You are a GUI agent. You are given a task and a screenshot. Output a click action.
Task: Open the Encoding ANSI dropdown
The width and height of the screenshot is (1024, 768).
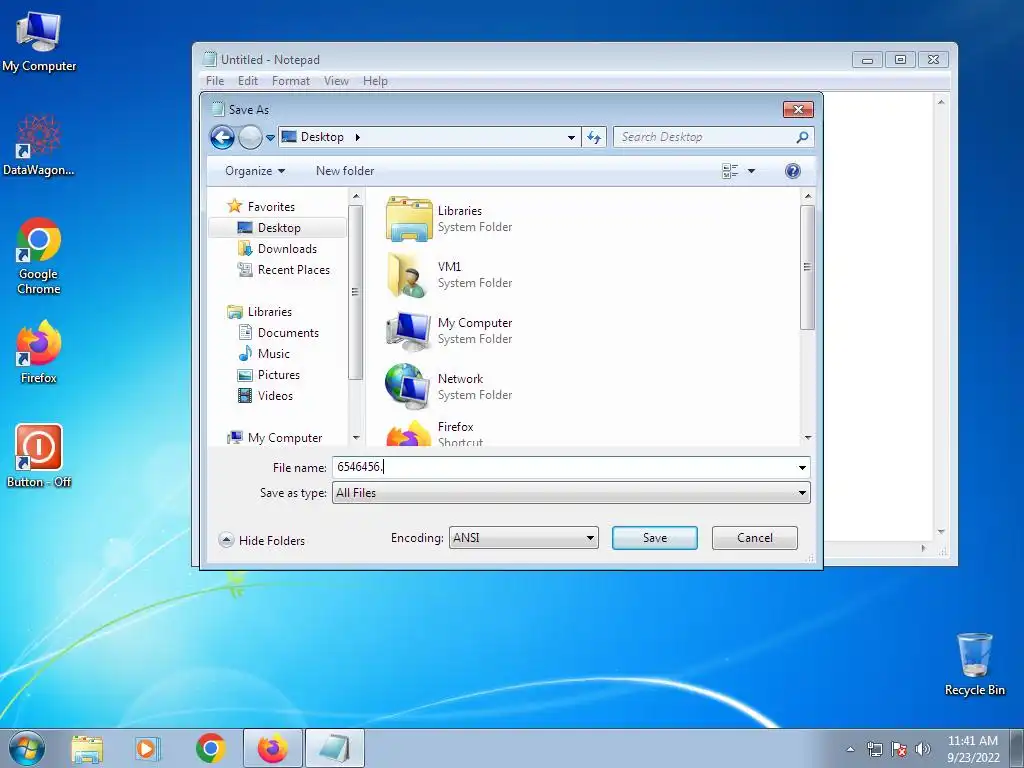[x=523, y=537]
